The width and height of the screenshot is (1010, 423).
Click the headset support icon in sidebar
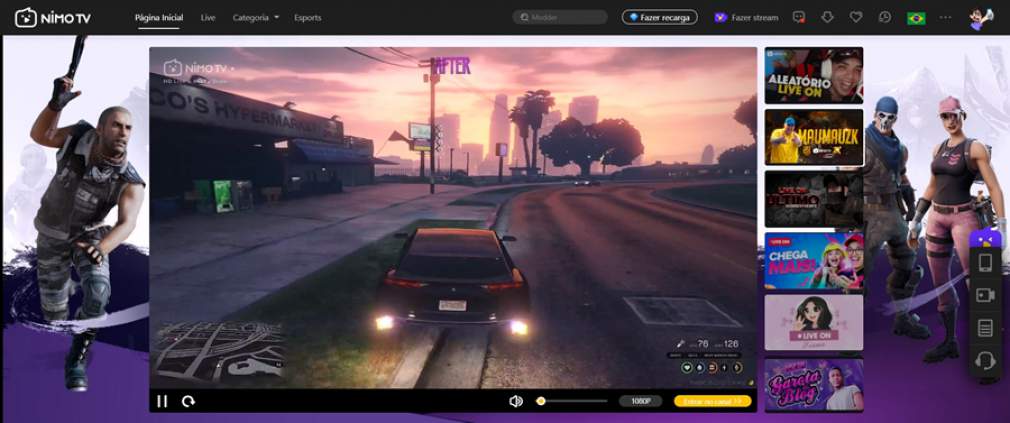(x=985, y=360)
